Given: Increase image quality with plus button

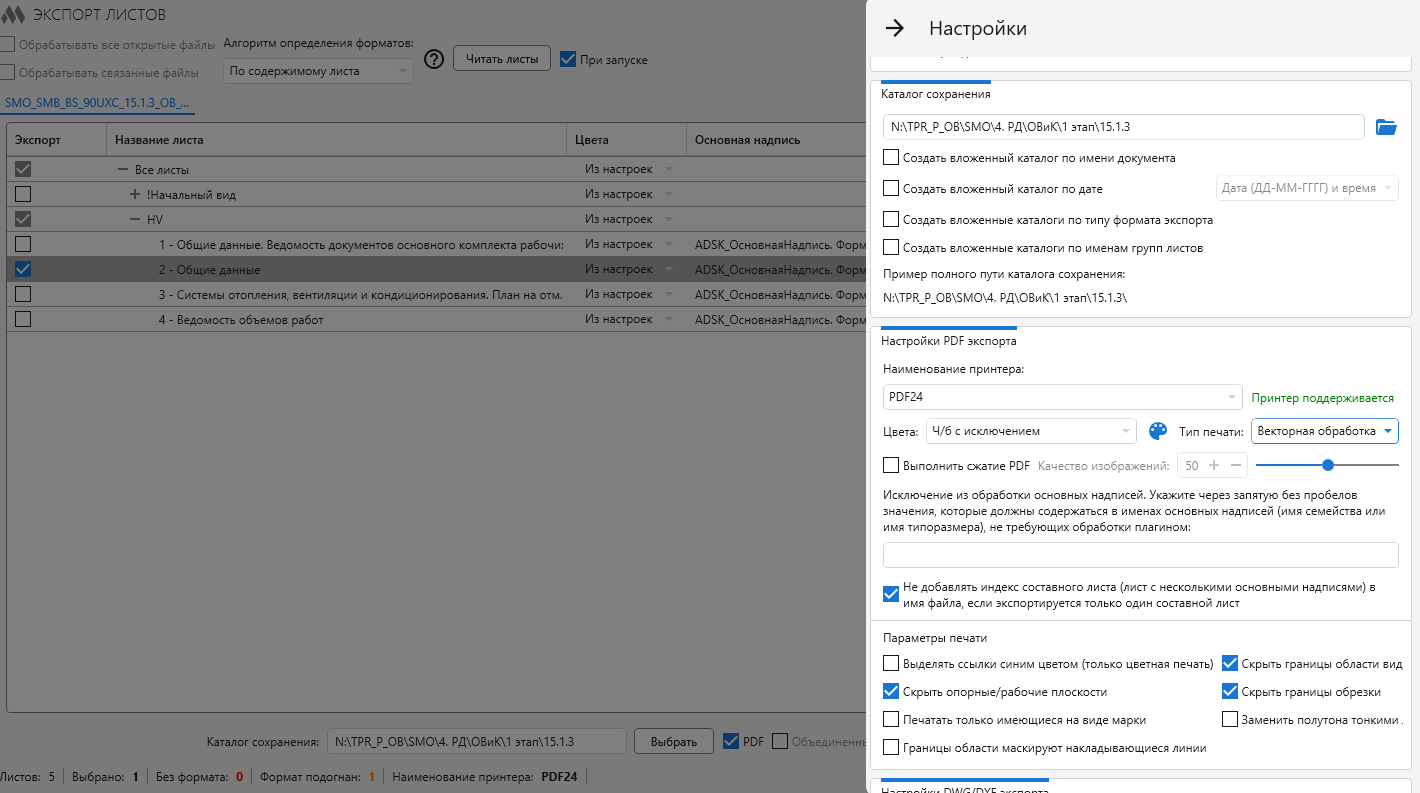Looking at the screenshot, I should click(1214, 465).
